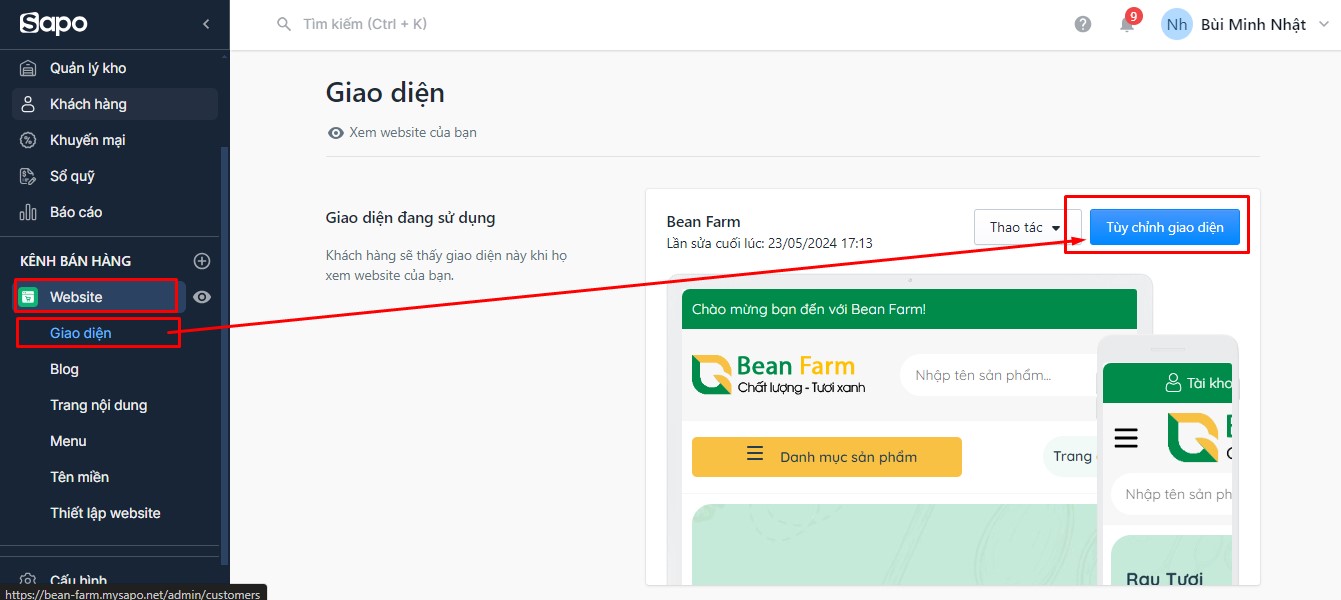1341x600 pixels.
Task: Click the Bùi Minh Nhật user name
Action: [x=1253, y=25]
